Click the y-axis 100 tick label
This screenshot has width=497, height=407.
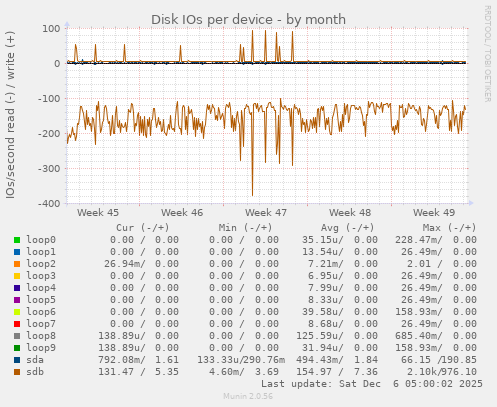pos(51,29)
